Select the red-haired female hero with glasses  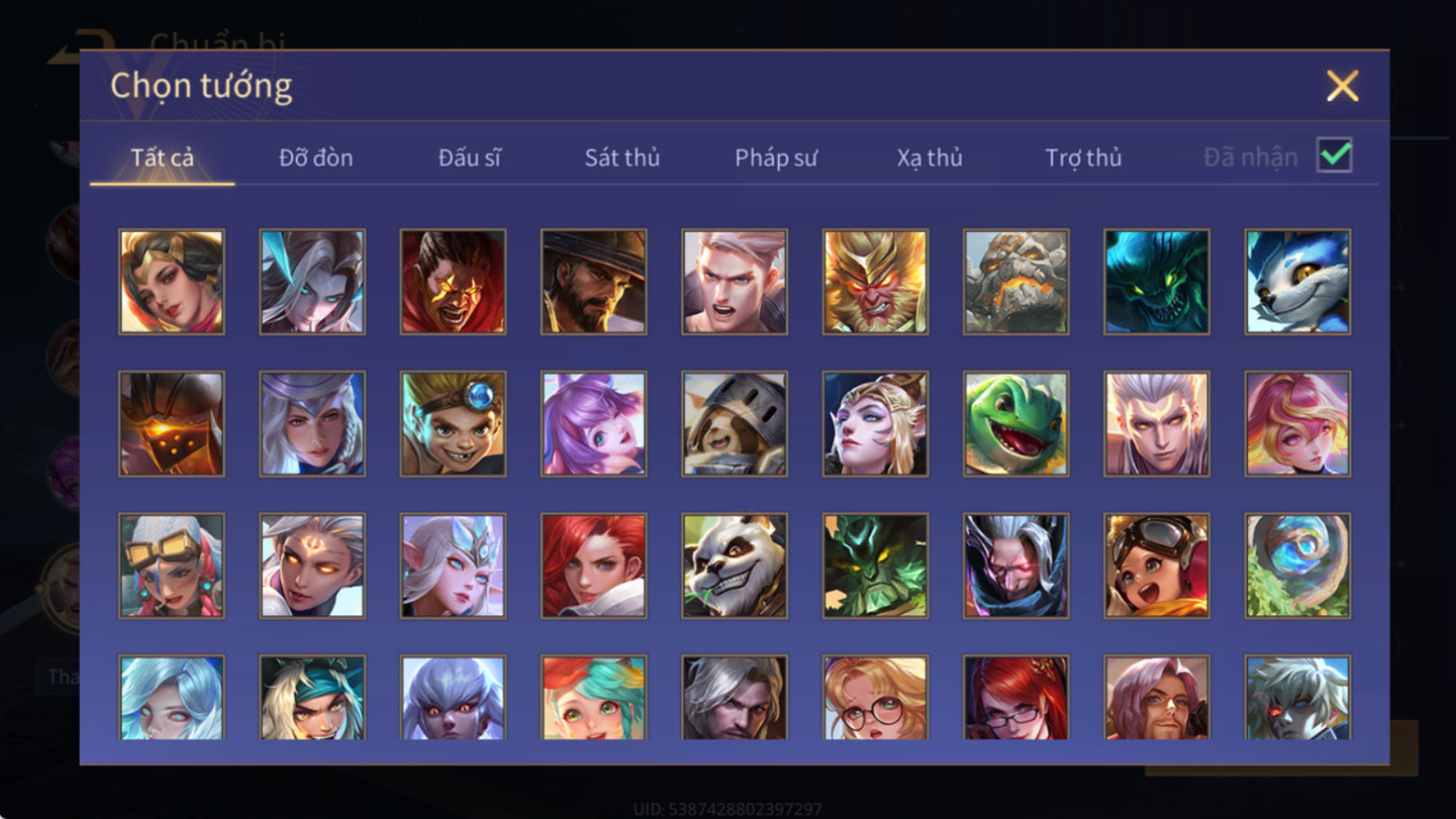(x=1015, y=697)
